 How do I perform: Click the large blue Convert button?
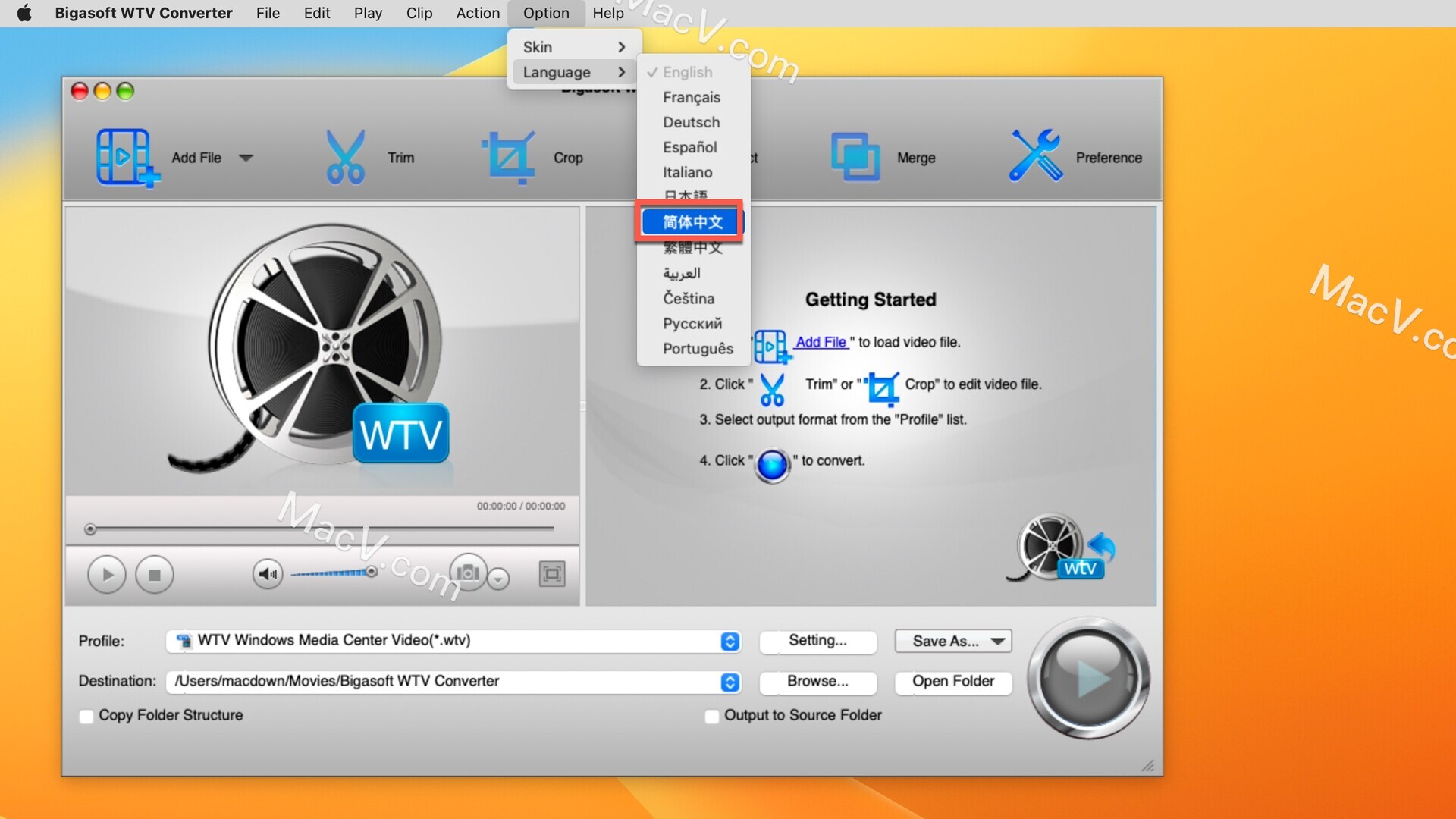[1088, 678]
